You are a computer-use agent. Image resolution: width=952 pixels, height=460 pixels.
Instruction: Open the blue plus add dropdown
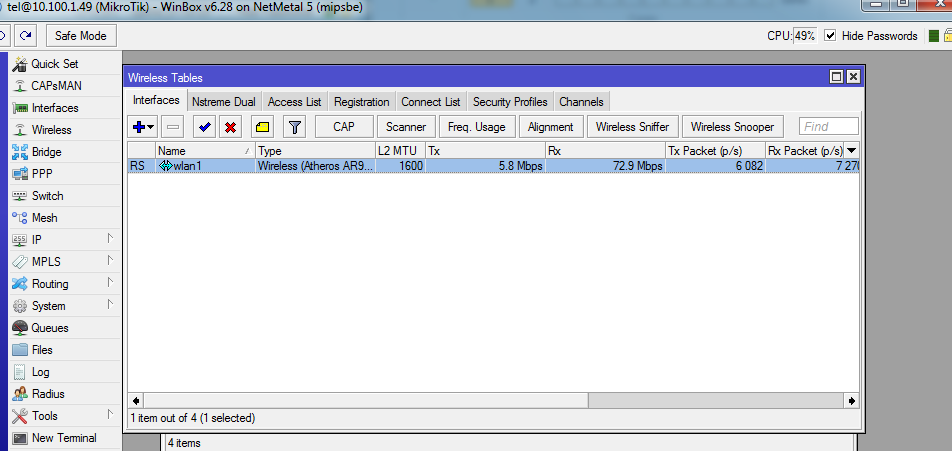(143, 127)
